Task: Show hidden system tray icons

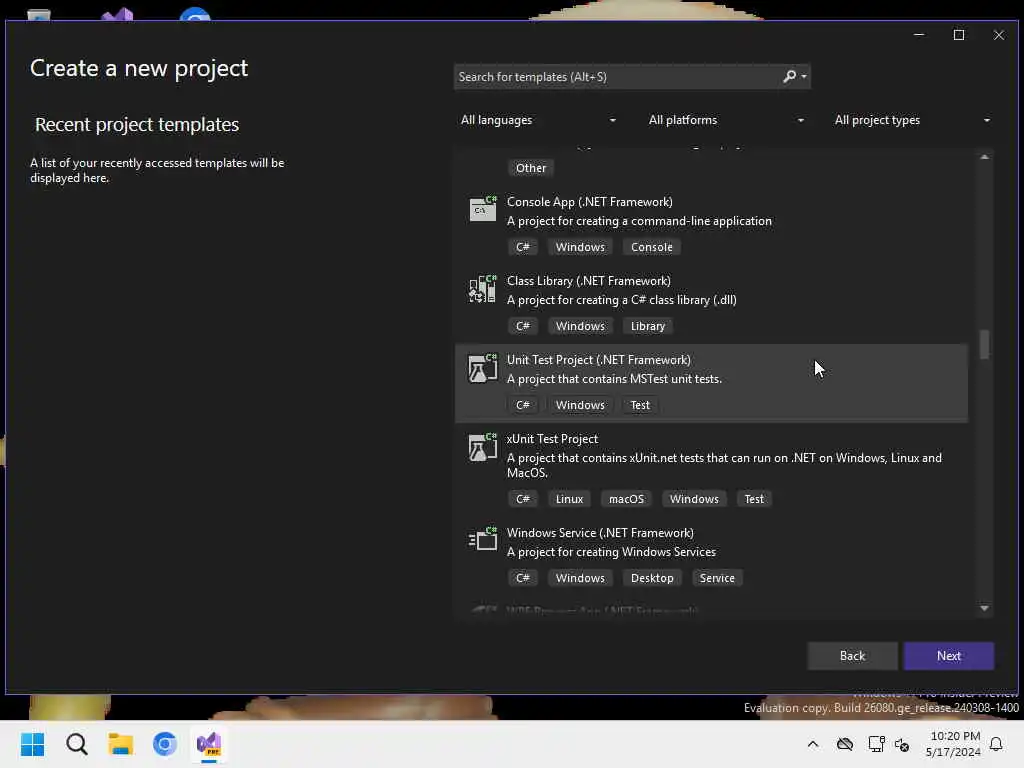Action: [813, 744]
